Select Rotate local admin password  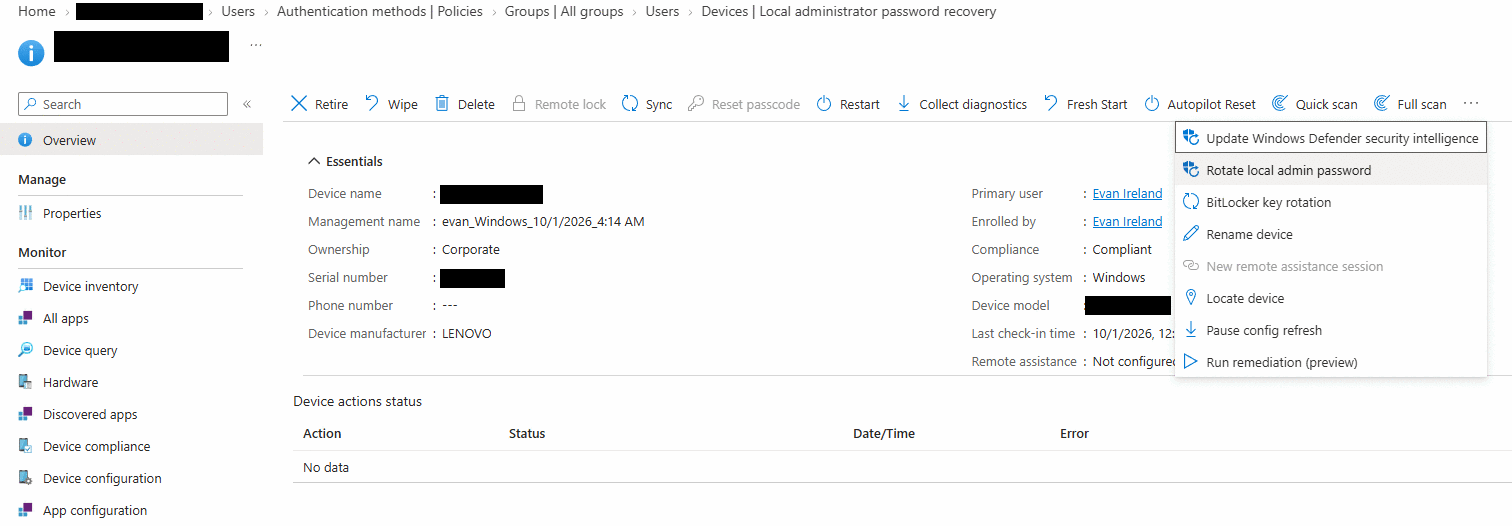pos(1331,170)
